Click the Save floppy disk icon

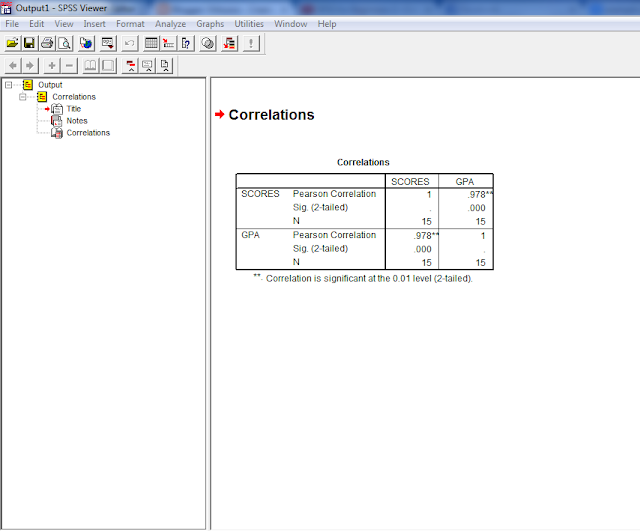(x=29, y=43)
